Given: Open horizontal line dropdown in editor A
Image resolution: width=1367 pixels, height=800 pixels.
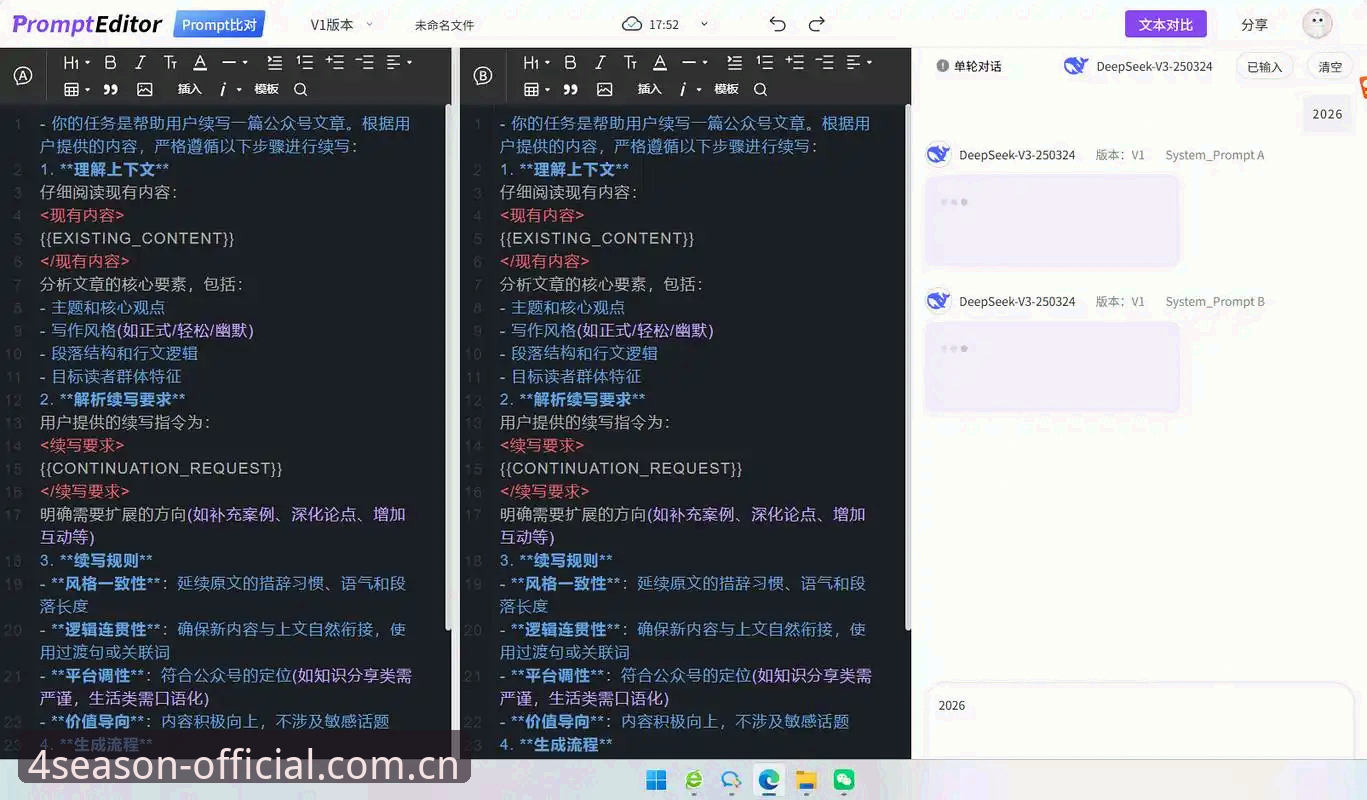Looking at the screenshot, I should click(234, 62).
